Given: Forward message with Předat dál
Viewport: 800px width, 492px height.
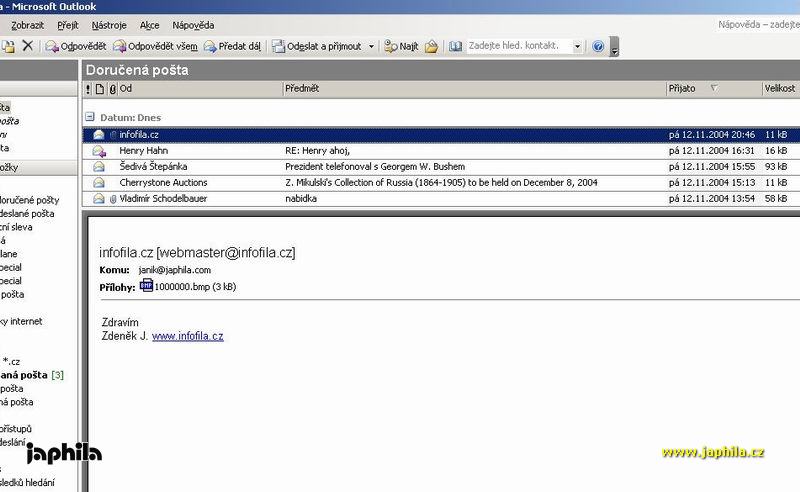Looking at the screenshot, I should tap(232, 46).
